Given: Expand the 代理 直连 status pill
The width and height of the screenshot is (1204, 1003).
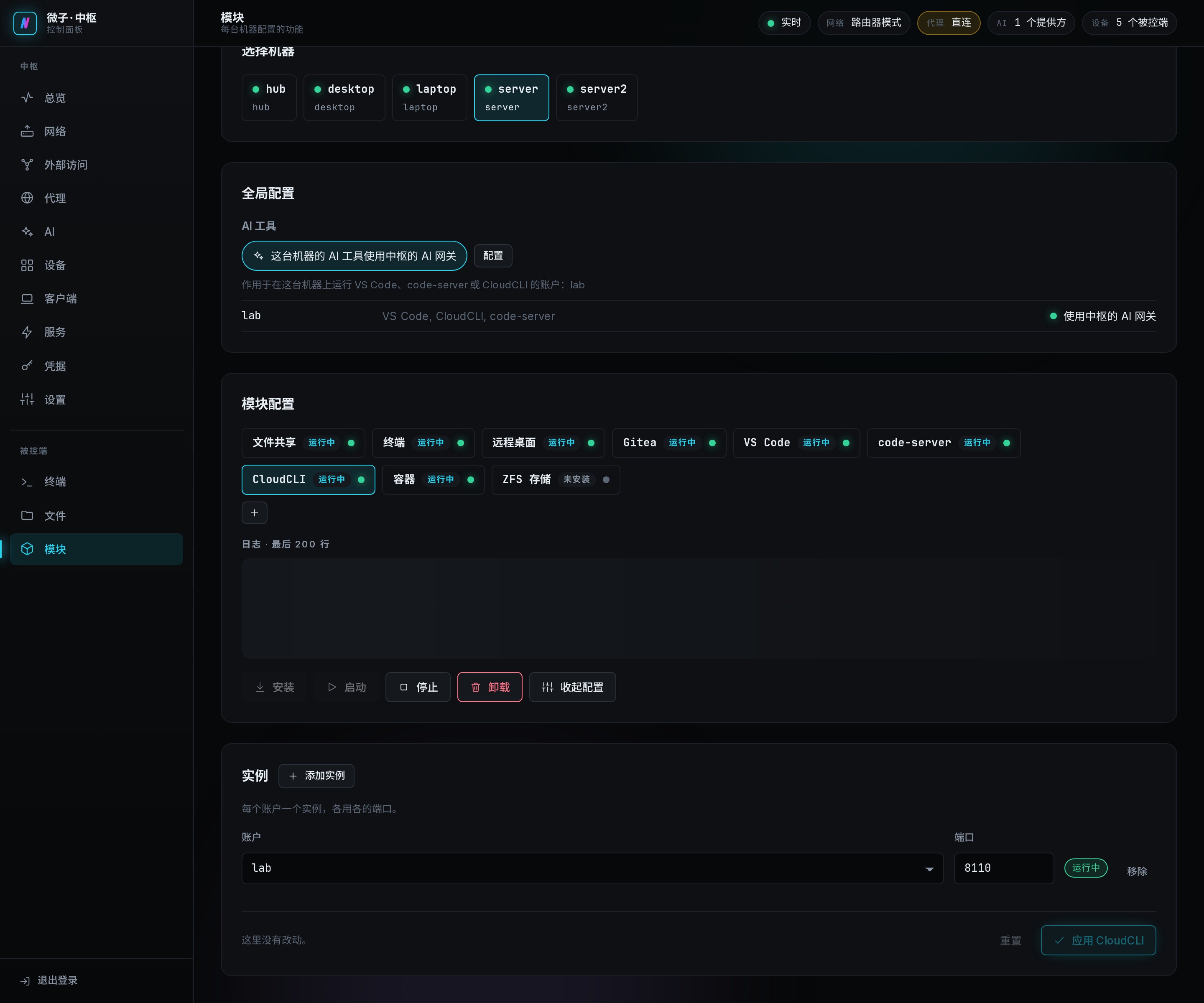Looking at the screenshot, I should [x=948, y=23].
